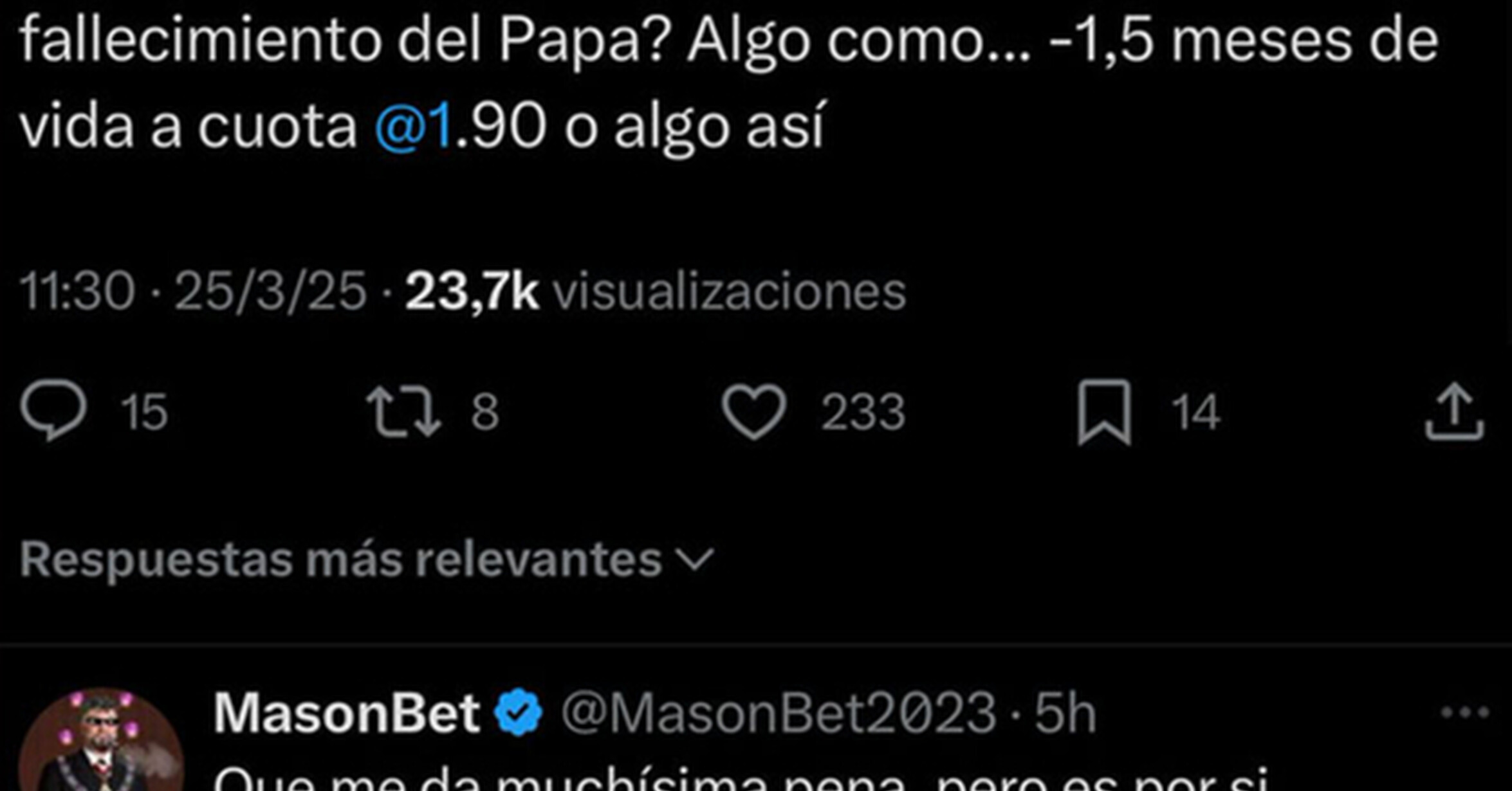The width and height of the screenshot is (1512, 791).
Task: Click the chevron next to Respuestas más relevantes
Action: tap(696, 559)
